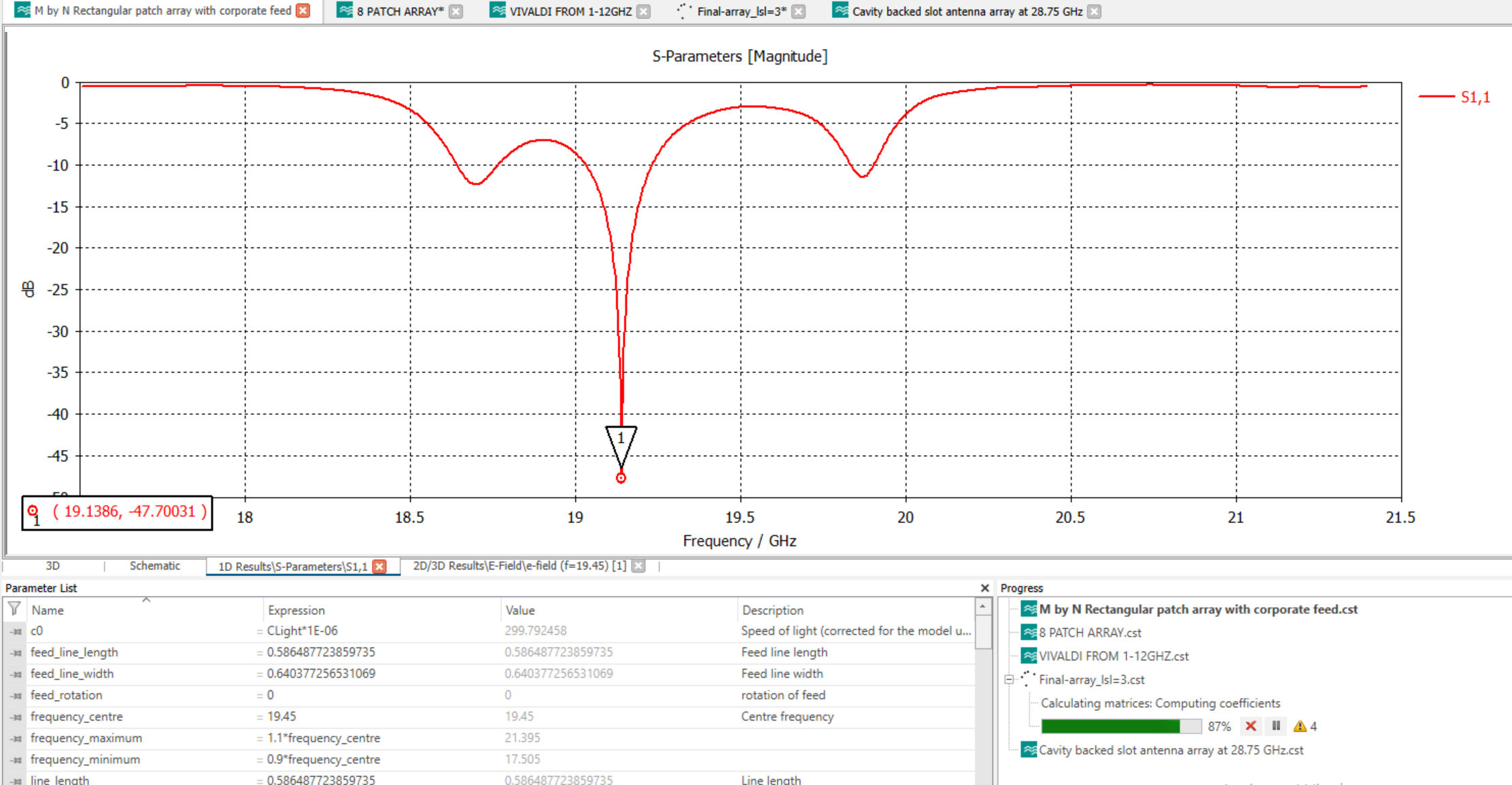Close the e-field result tab
This screenshot has height=785, width=1512.
(638, 566)
